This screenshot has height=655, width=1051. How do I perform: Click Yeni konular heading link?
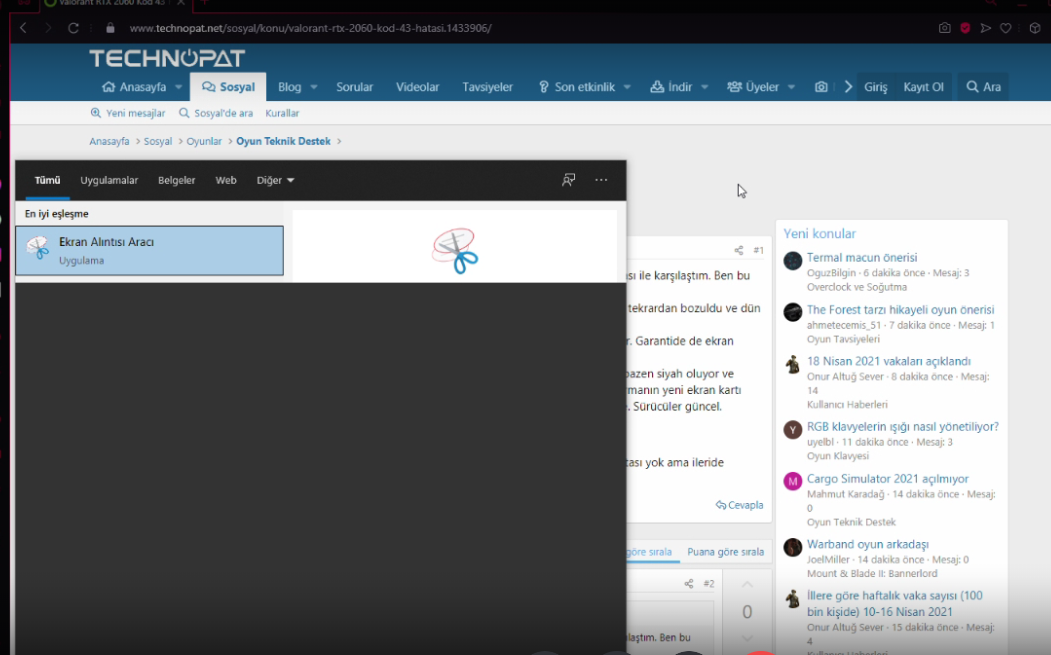[820, 234]
